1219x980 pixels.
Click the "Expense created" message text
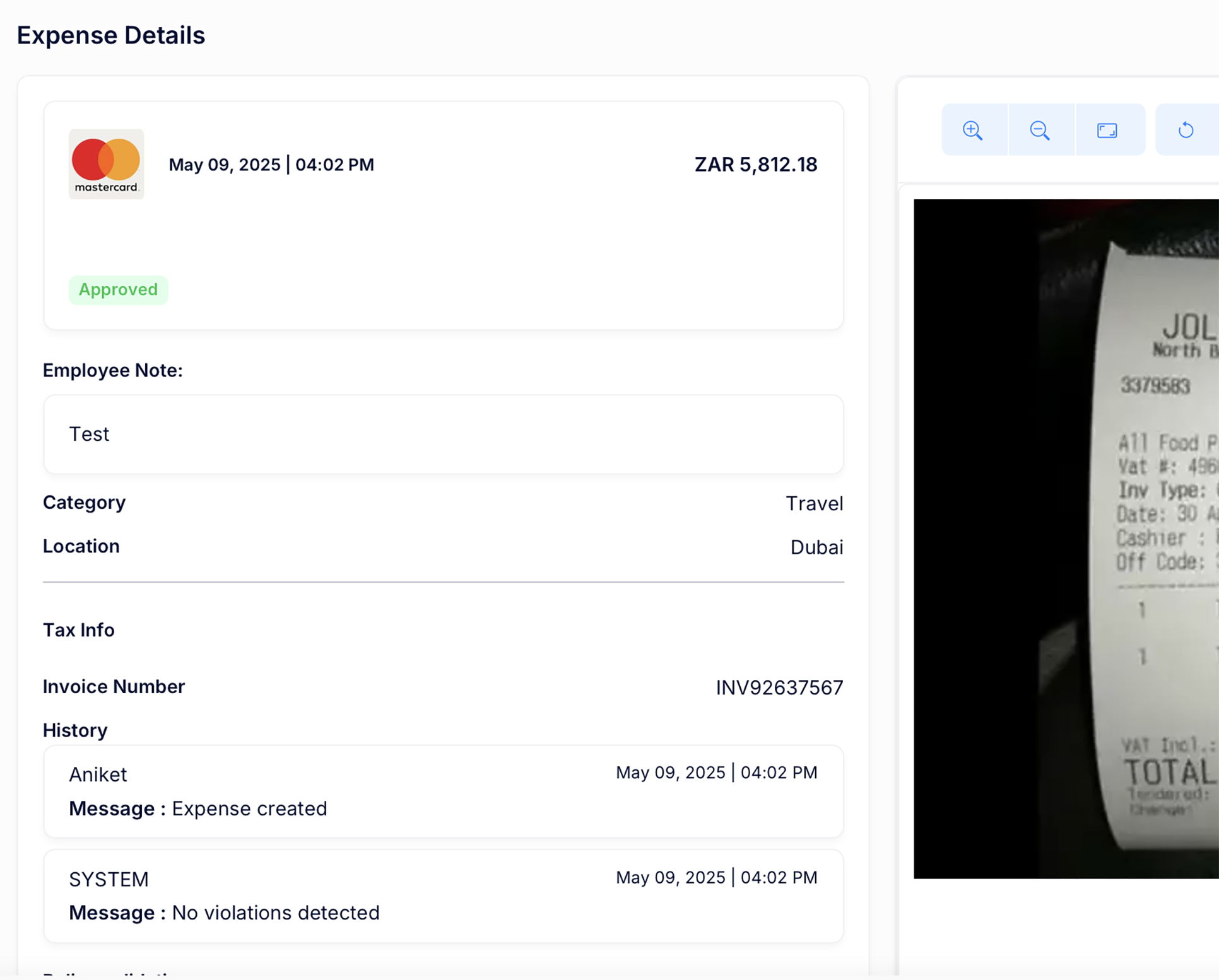pos(249,808)
